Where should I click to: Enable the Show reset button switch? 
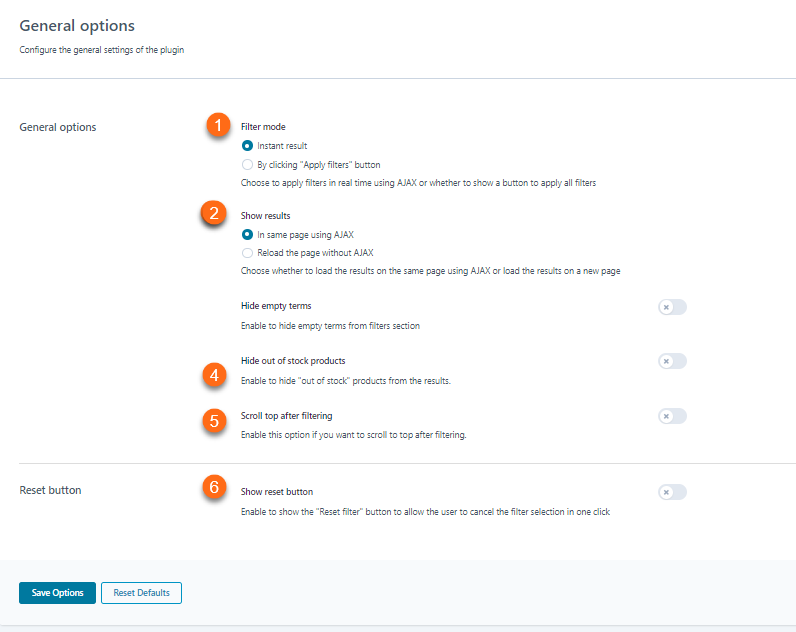pyautogui.click(x=672, y=492)
